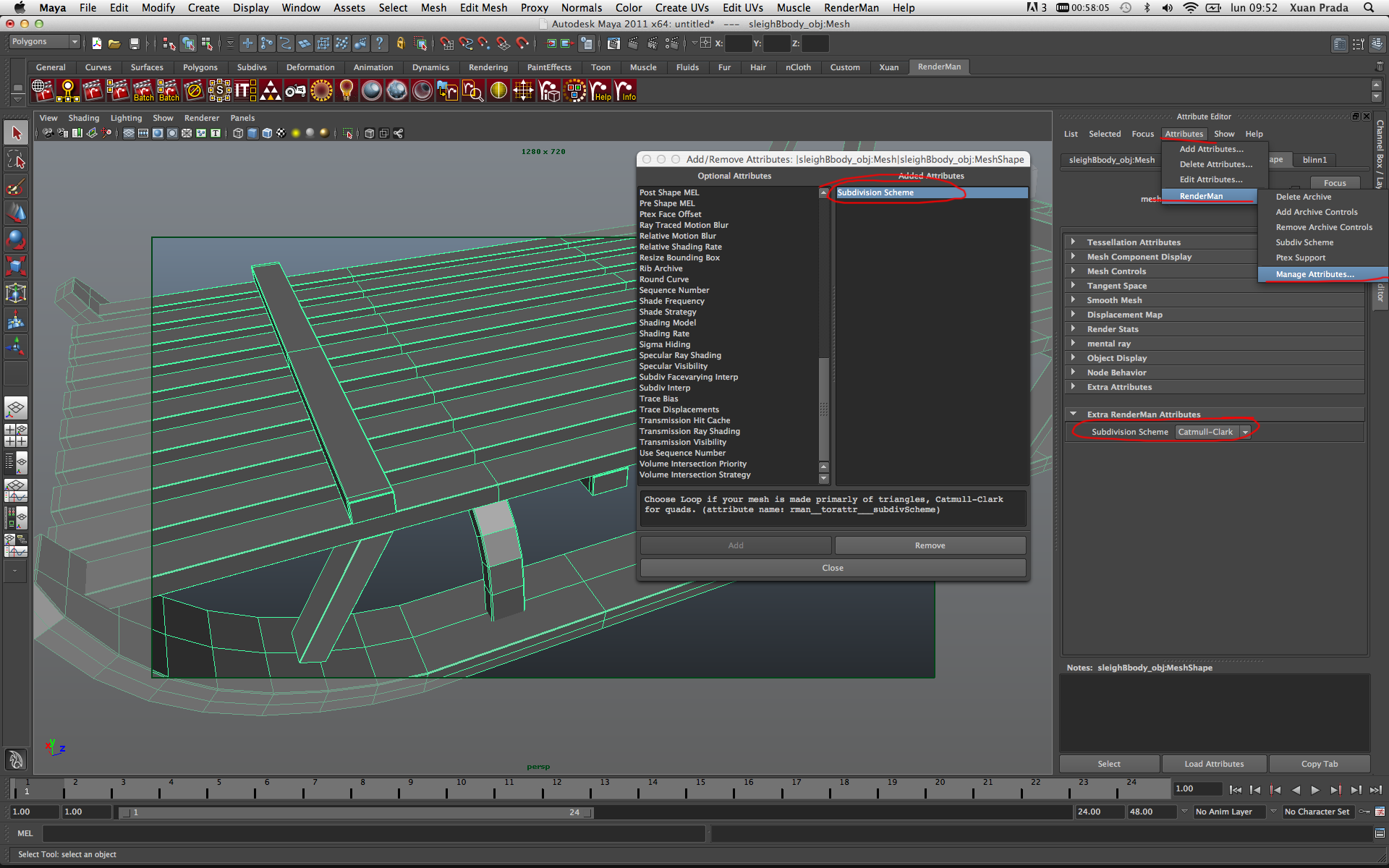1389x868 pixels.
Task: Activate the Soft Modification tool
Action: pyautogui.click(x=16, y=320)
